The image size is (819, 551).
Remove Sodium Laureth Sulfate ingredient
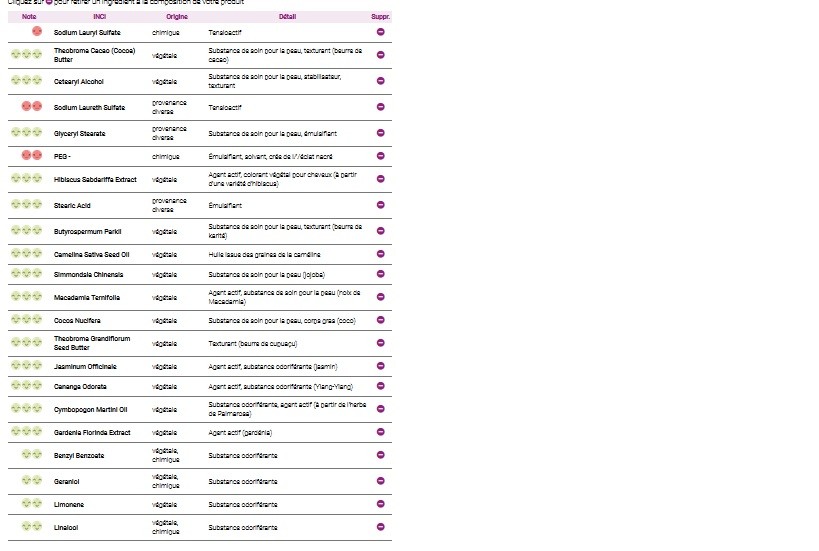[x=380, y=107]
